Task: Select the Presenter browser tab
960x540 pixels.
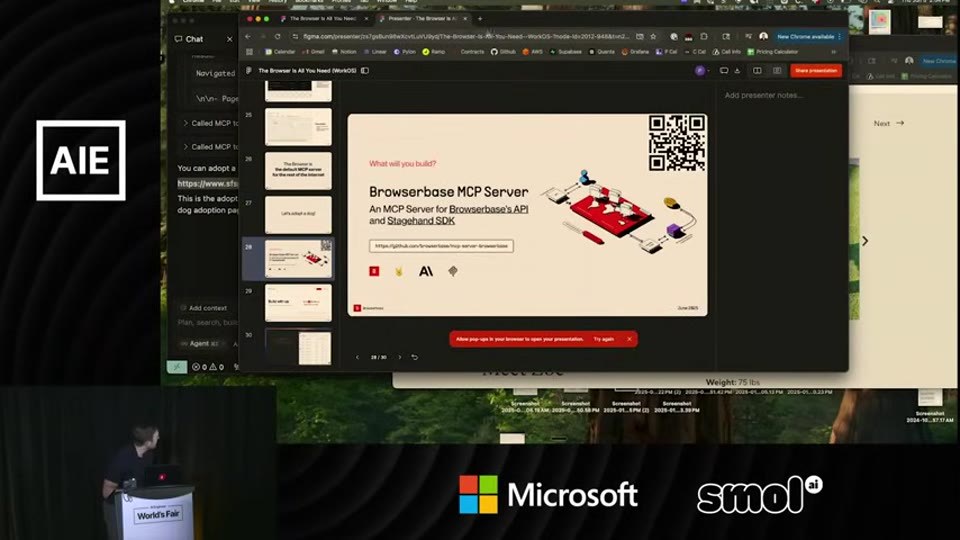Action: 422,19
